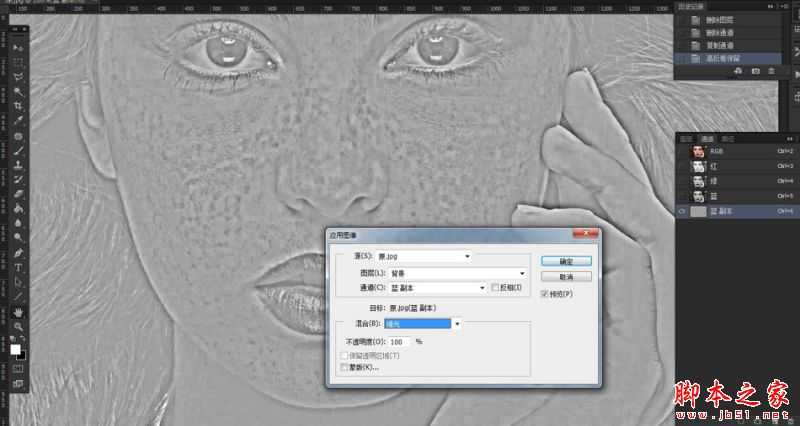
Task: Enable the 蒙版(K) mask checkbox
Action: (346, 367)
